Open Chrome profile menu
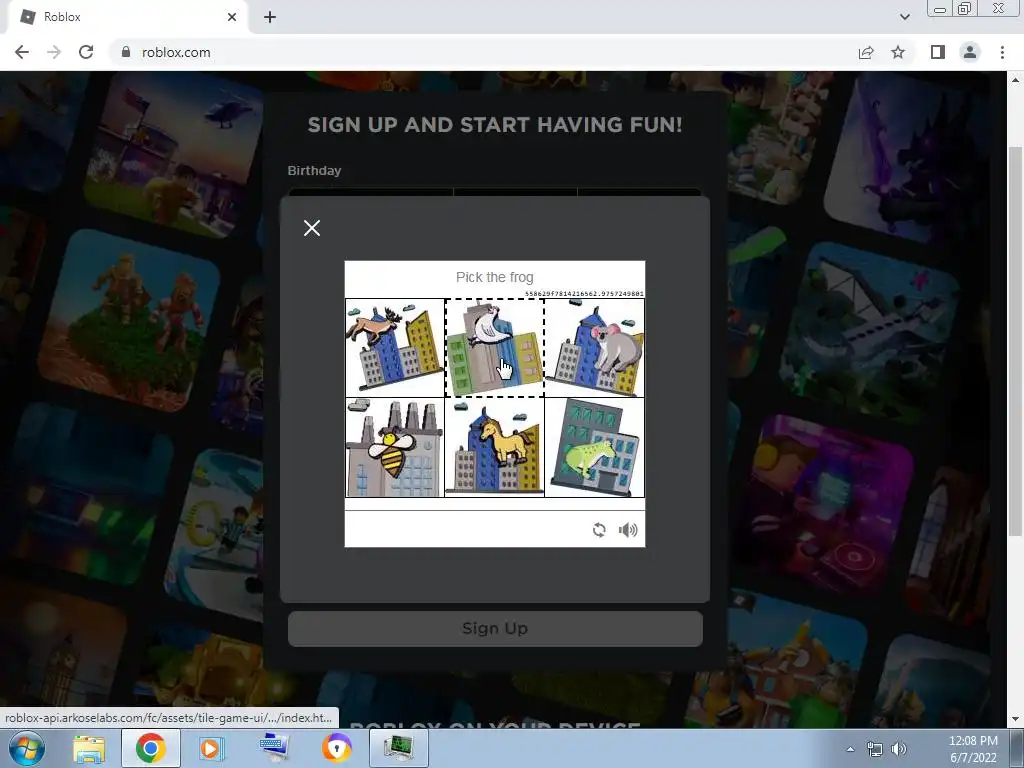The height and width of the screenshot is (768, 1024). point(970,52)
